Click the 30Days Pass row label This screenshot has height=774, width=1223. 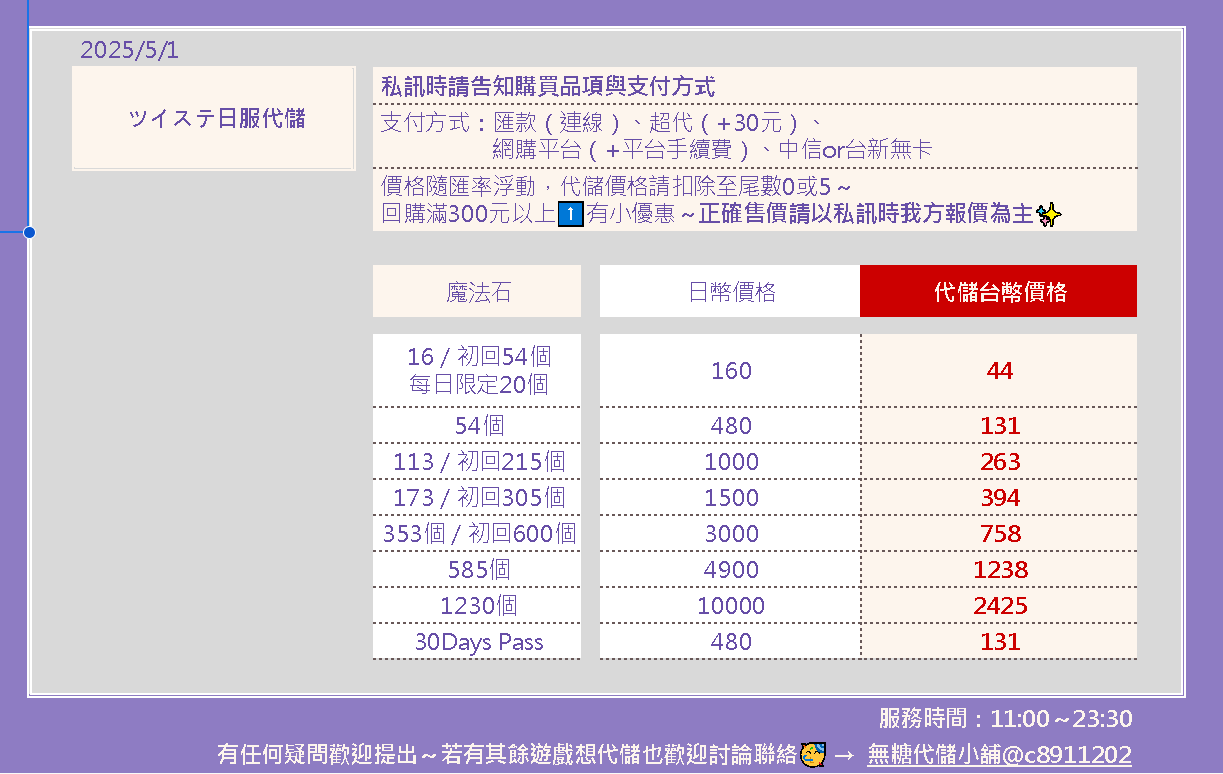(x=477, y=641)
